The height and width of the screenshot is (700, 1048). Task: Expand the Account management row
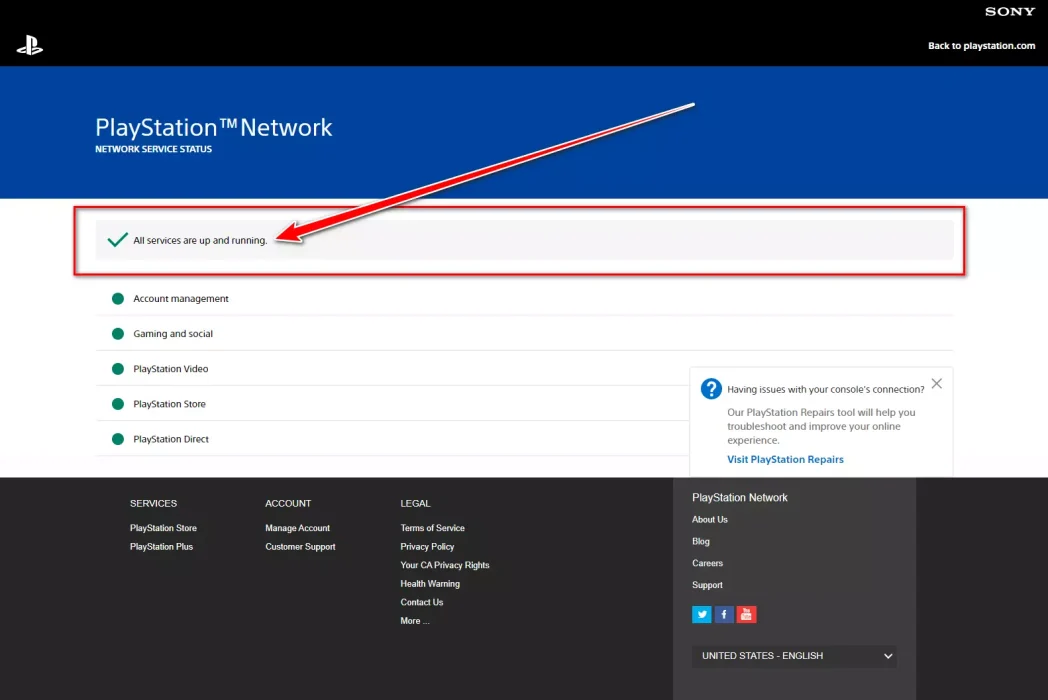coord(525,298)
